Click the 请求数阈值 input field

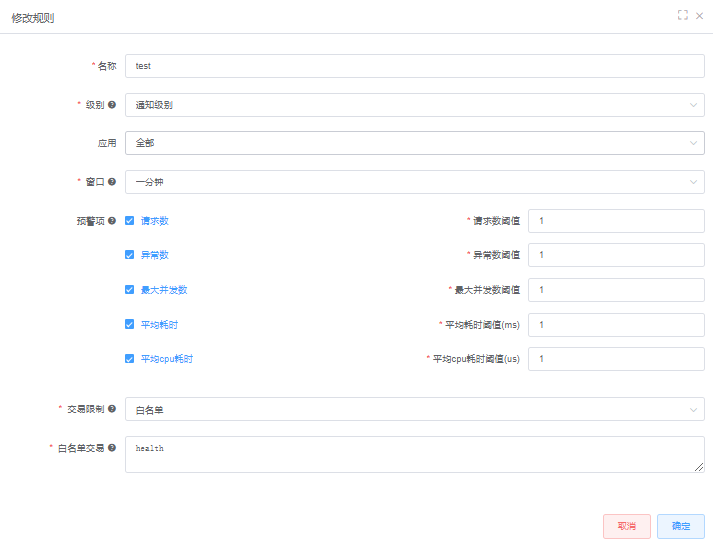click(x=616, y=221)
